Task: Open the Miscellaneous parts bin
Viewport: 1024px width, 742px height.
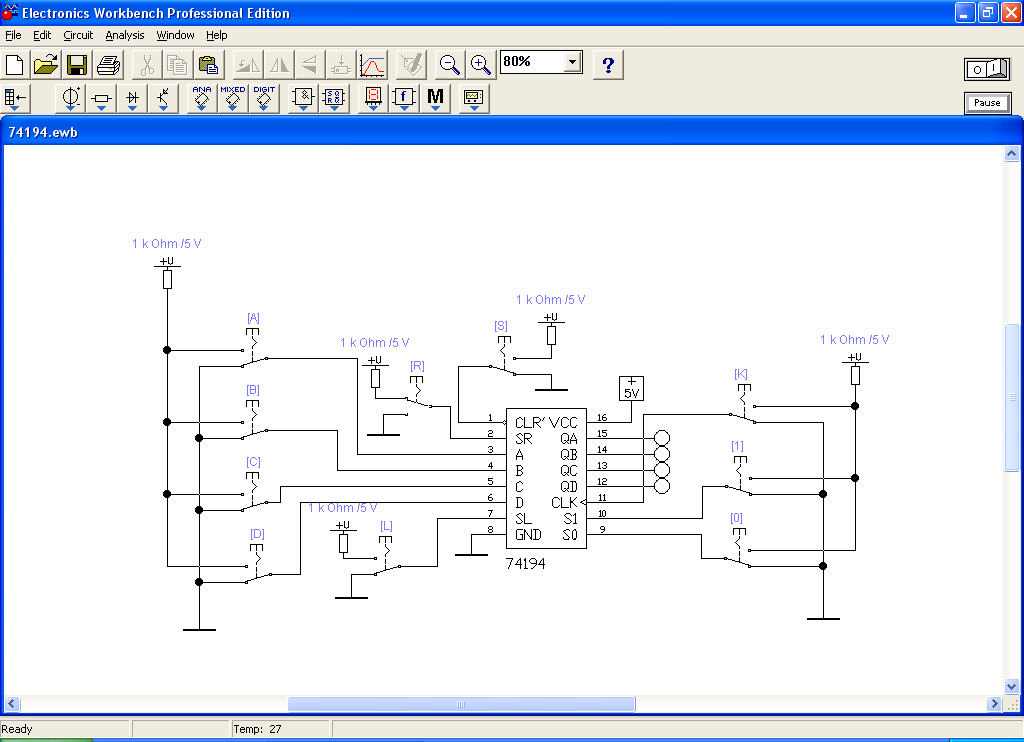Action: [435, 99]
